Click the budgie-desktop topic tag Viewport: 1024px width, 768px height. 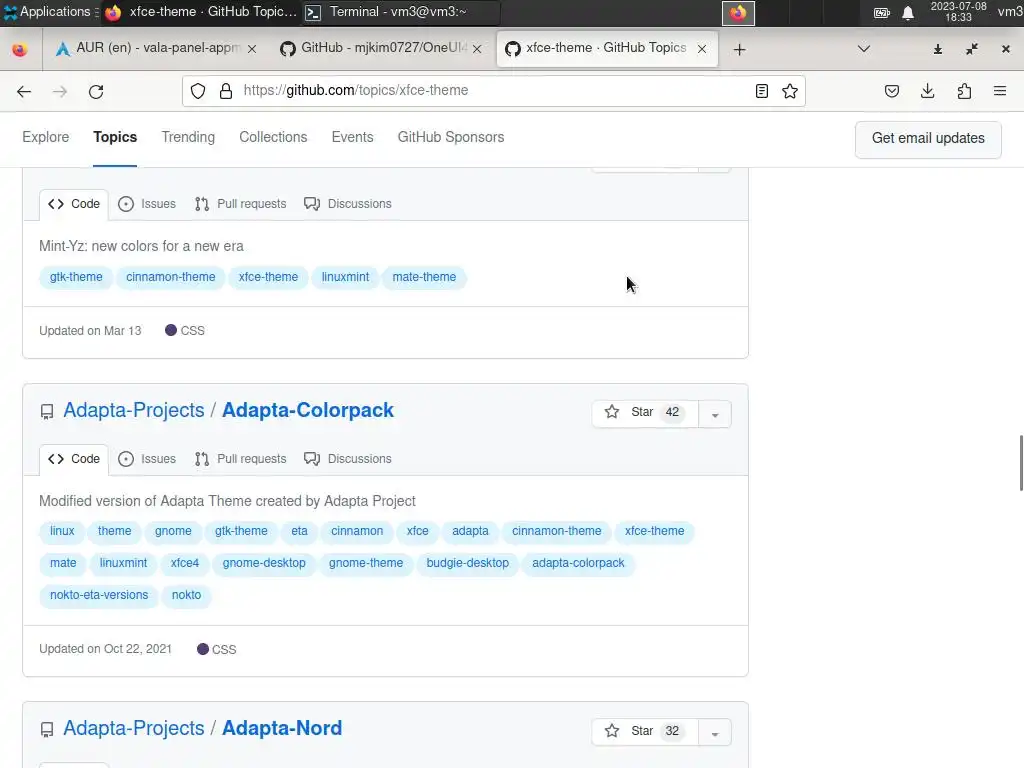click(468, 563)
